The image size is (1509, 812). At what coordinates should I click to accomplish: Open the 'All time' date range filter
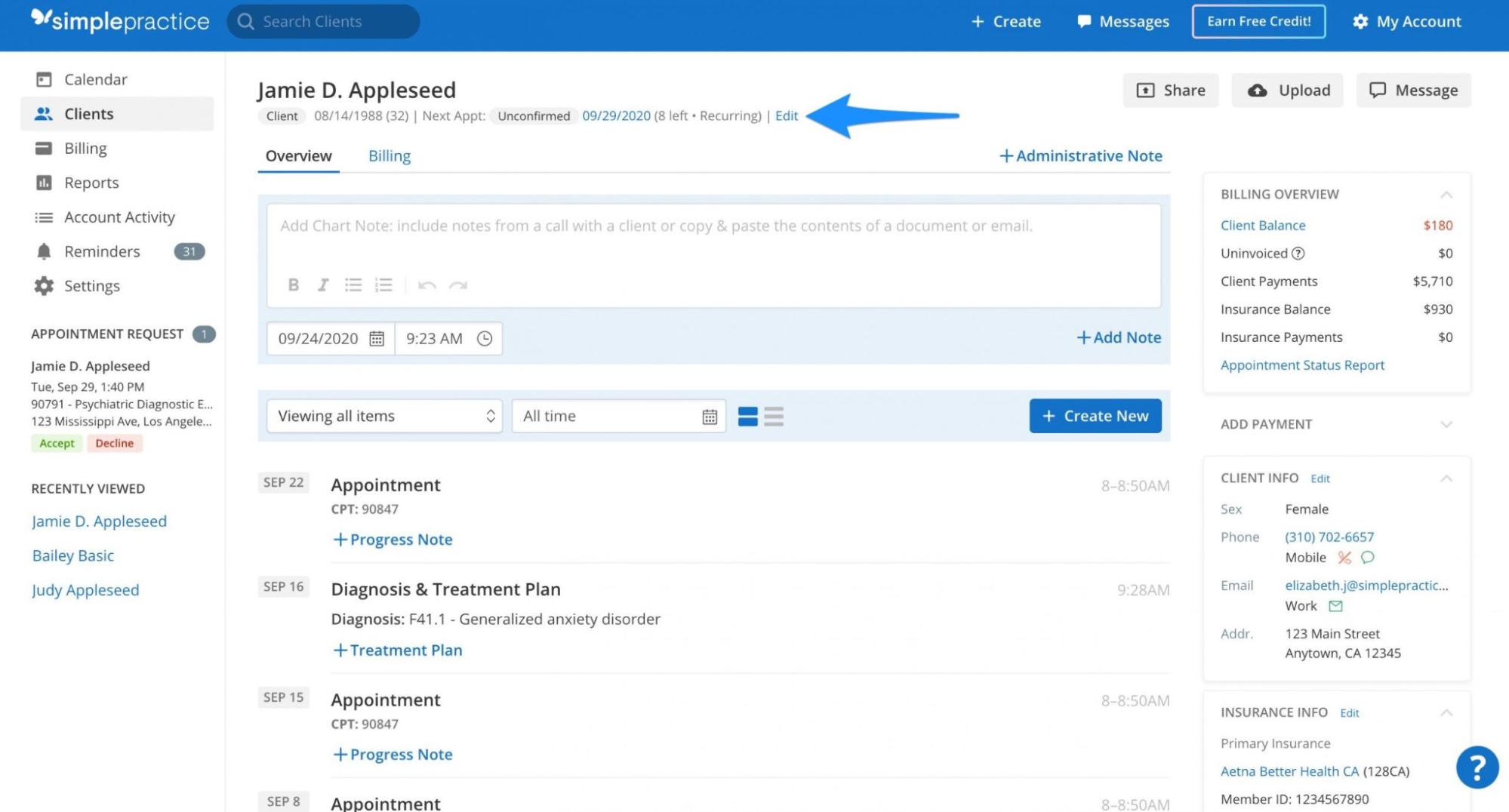pyautogui.click(x=617, y=415)
